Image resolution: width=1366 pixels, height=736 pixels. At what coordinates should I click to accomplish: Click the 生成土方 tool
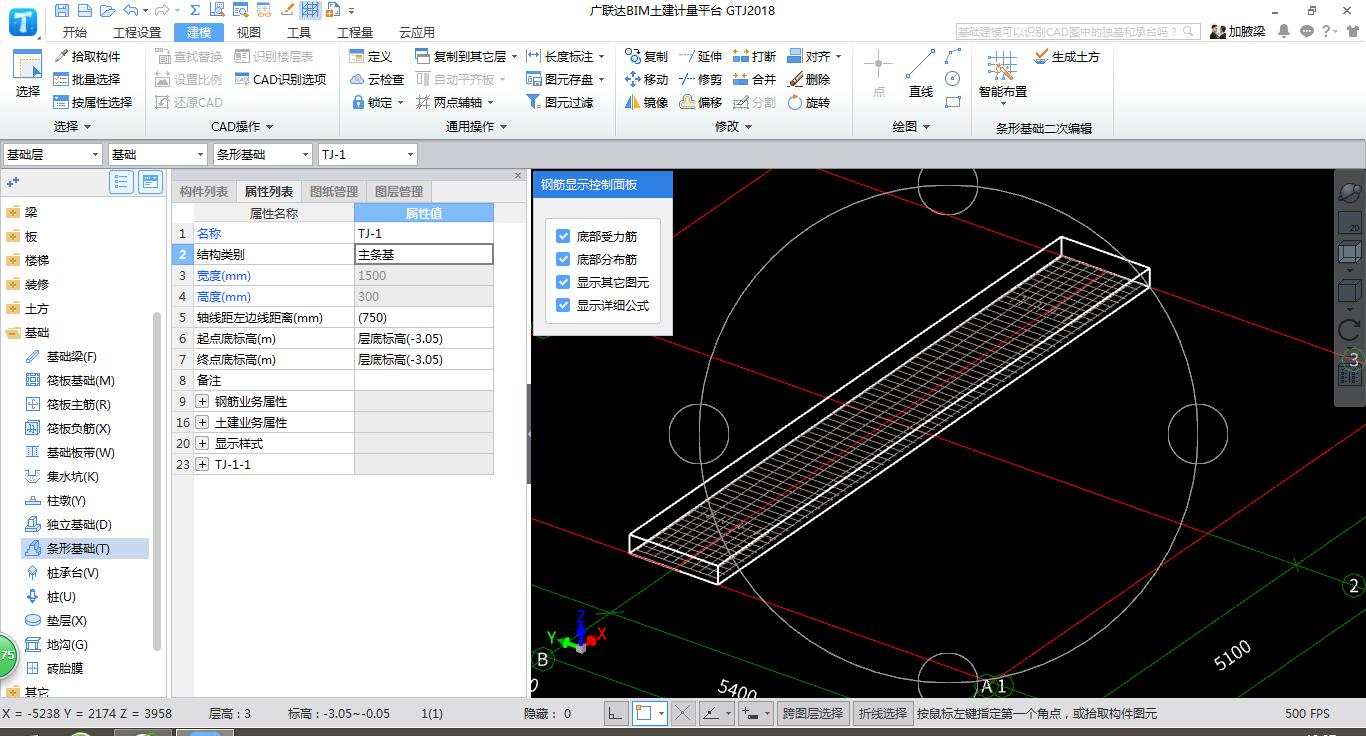pyautogui.click(x=1066, y=57)
